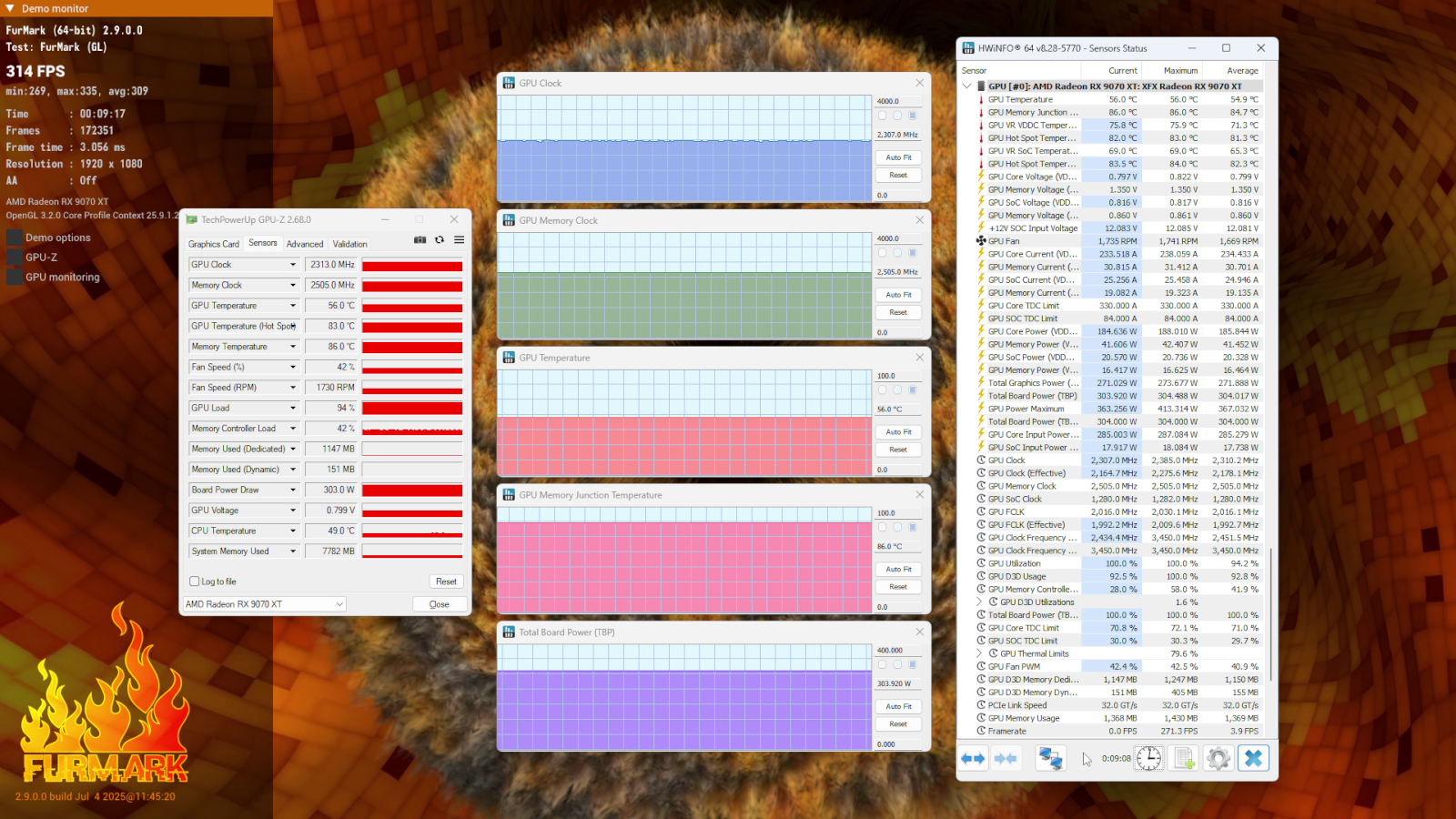This screenshot has height=819, width=1456.
Task: Click the GPU Fan icon in HWiNFO
Action: click(981, 241)
